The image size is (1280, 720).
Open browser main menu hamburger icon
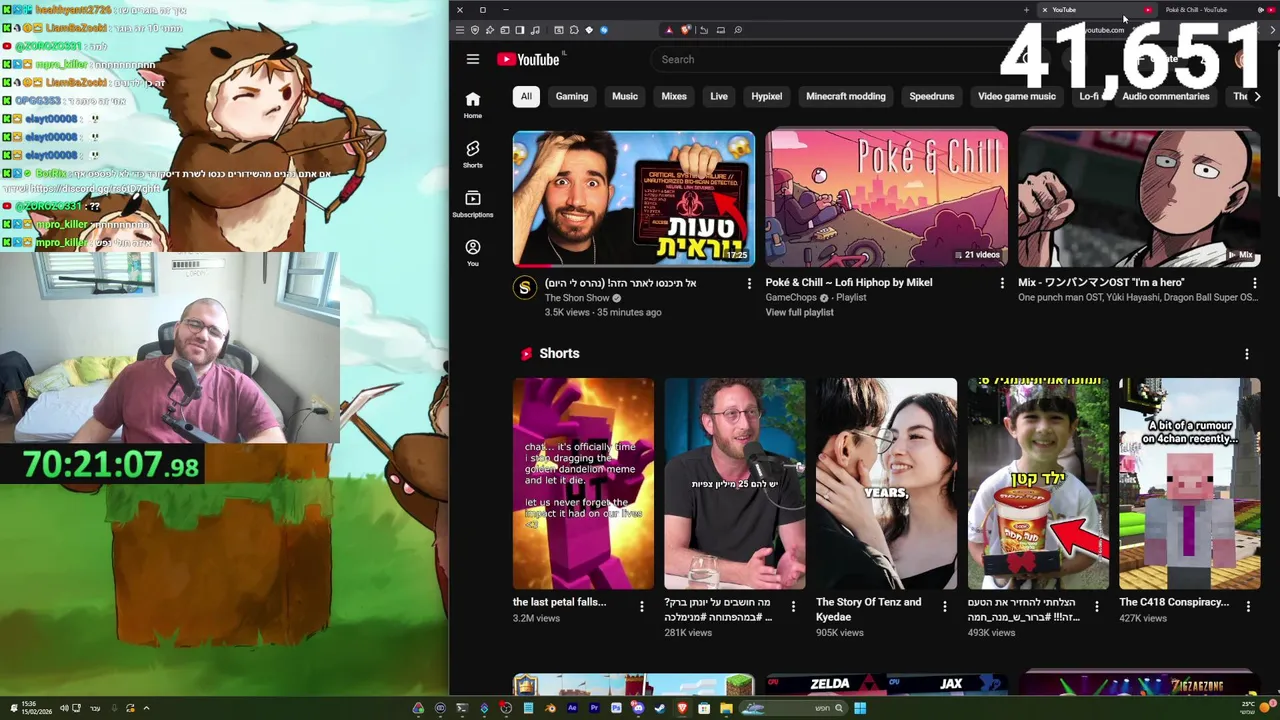pyautogui.click(x=460, y=30)
